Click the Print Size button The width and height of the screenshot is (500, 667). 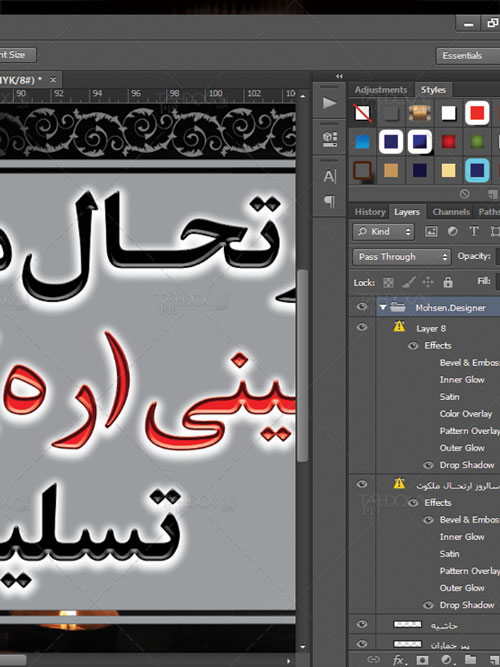click(x=18, y=55)
